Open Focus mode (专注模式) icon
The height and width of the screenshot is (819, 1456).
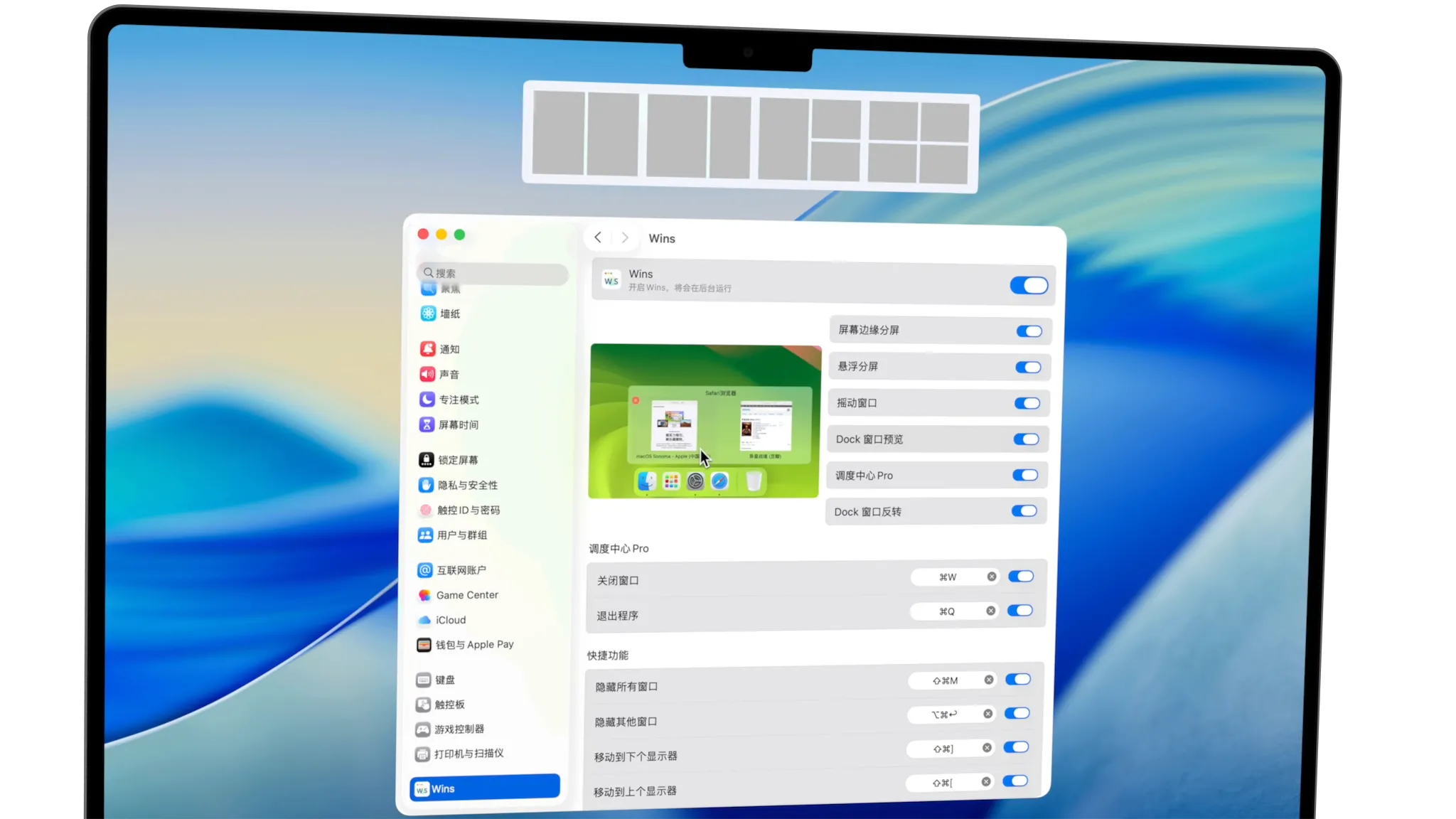pos(427,400)
